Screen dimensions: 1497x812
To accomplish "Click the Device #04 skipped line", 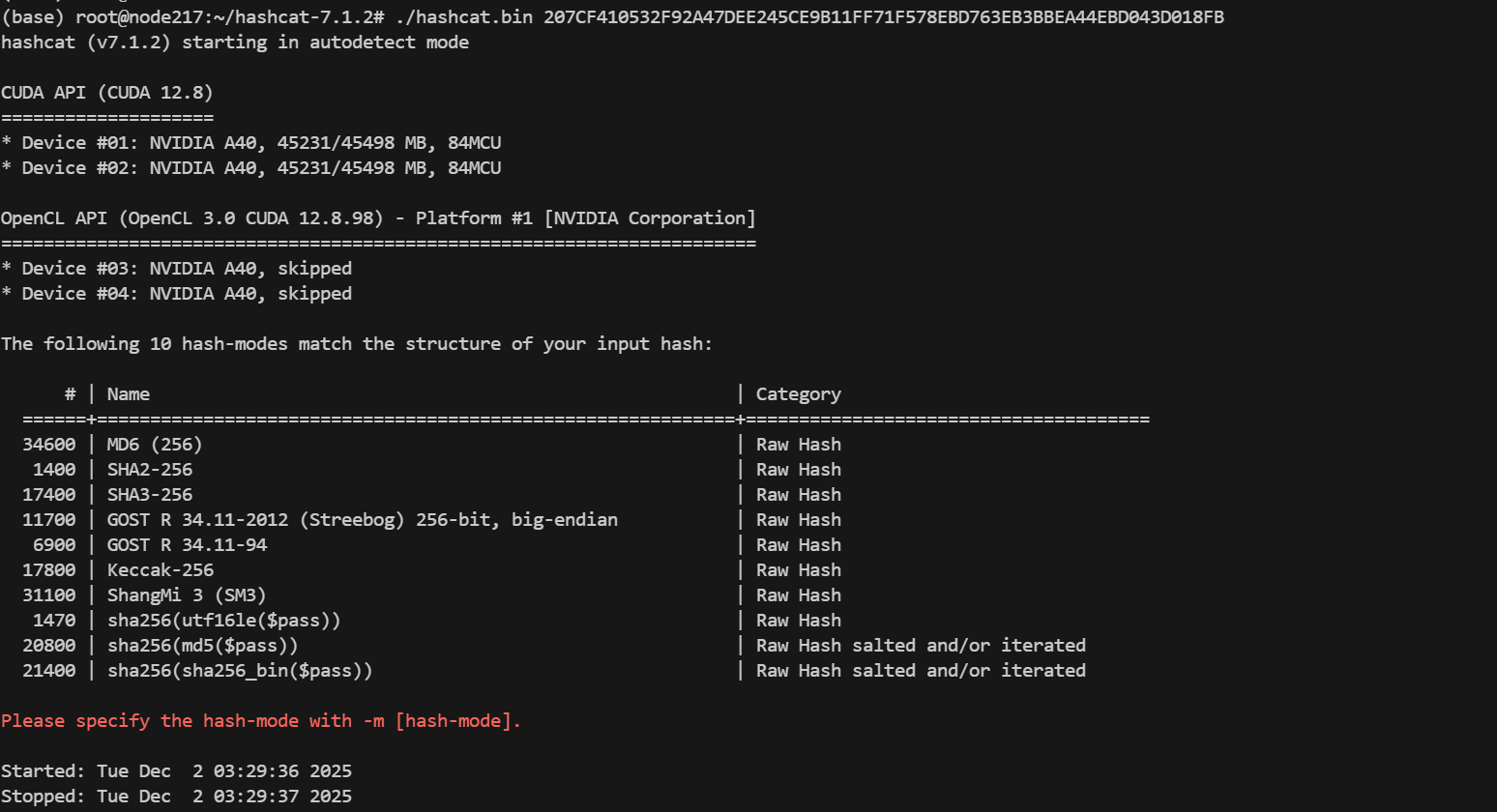I will coord(177,294).
